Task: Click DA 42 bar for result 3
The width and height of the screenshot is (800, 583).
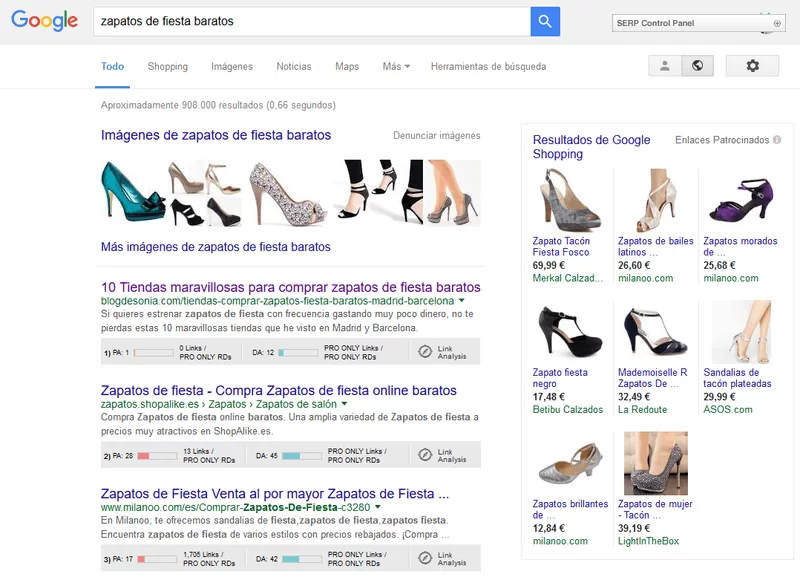Action: (x=302, y=559)
